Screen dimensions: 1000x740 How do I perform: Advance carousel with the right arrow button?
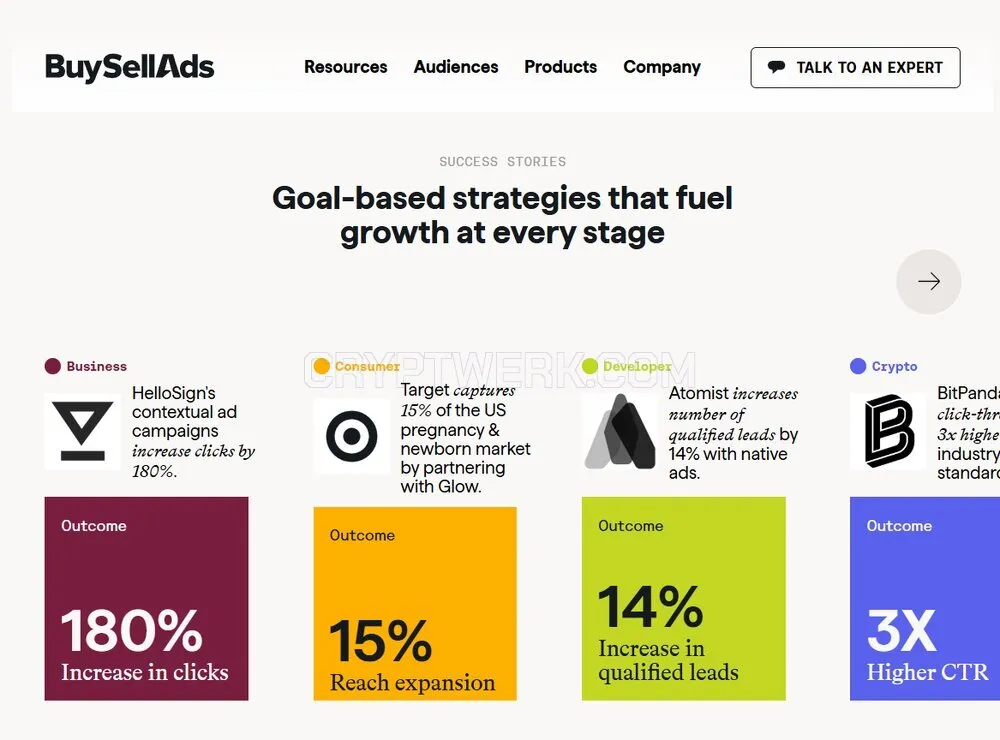click(x=929, y=281)
